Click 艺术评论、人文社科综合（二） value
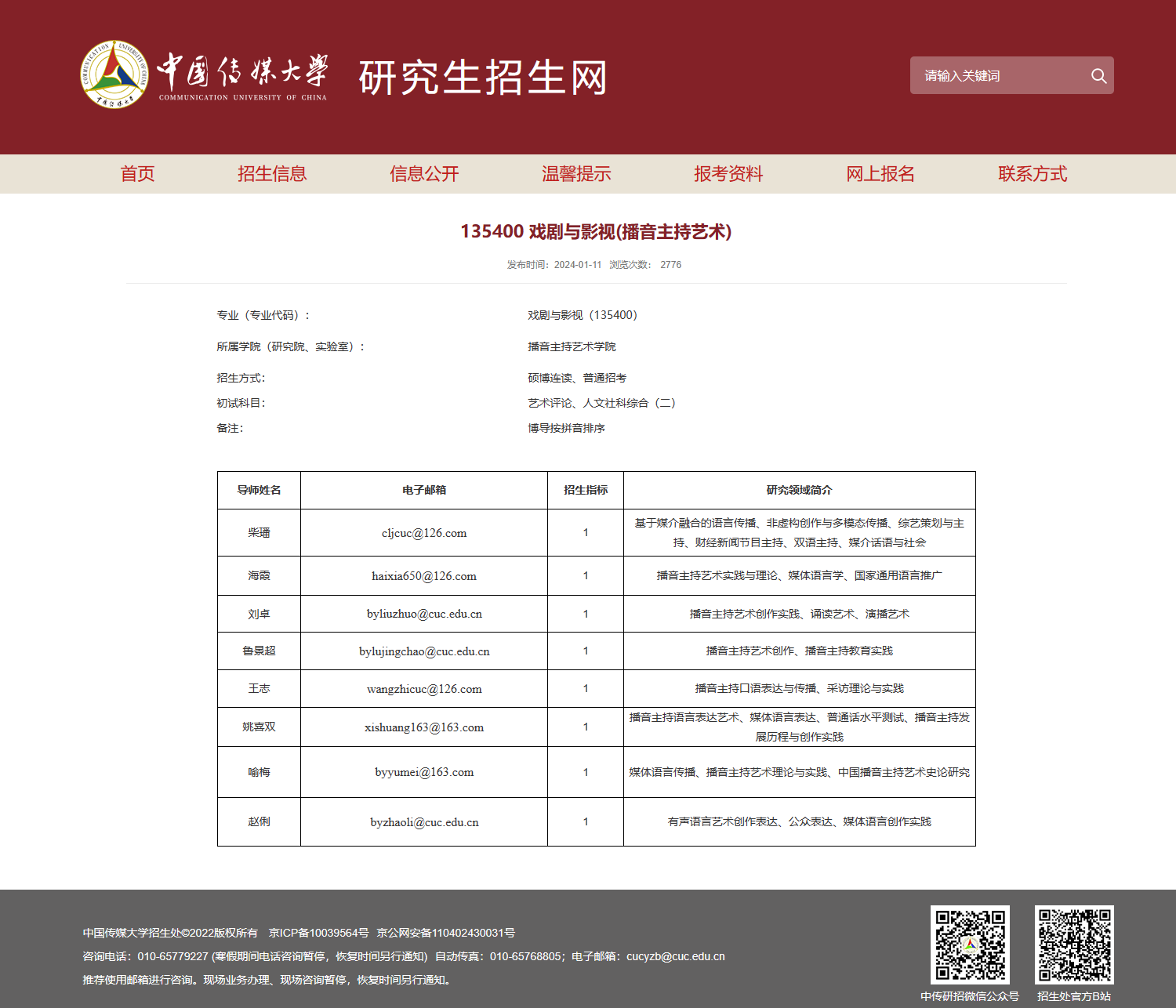 pyautogui.click(x=601, y=403)
